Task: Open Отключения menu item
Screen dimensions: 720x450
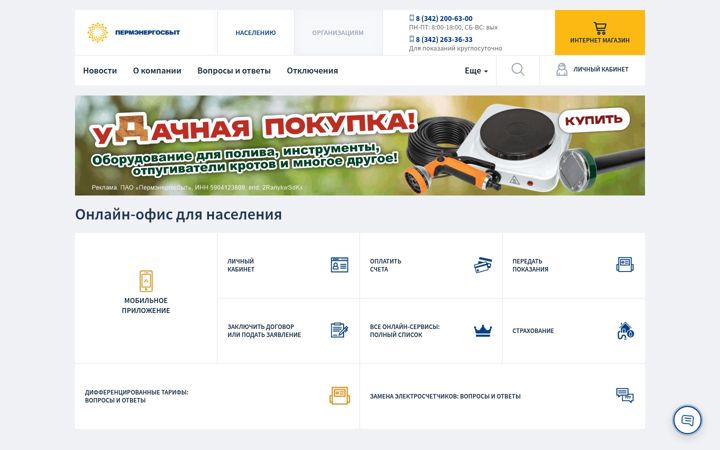Action: [312, 71]
